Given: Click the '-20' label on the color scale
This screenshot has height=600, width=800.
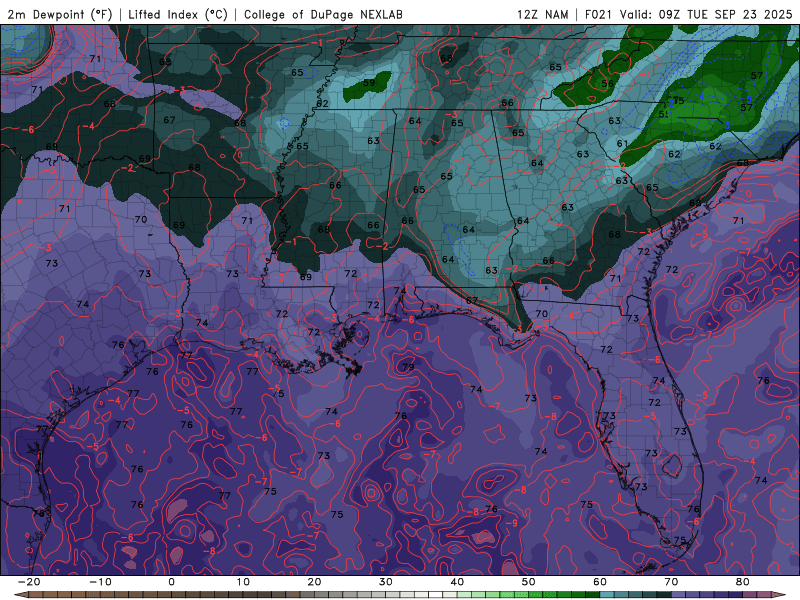Looking at the screenshot, I should [x=29, y=582].
